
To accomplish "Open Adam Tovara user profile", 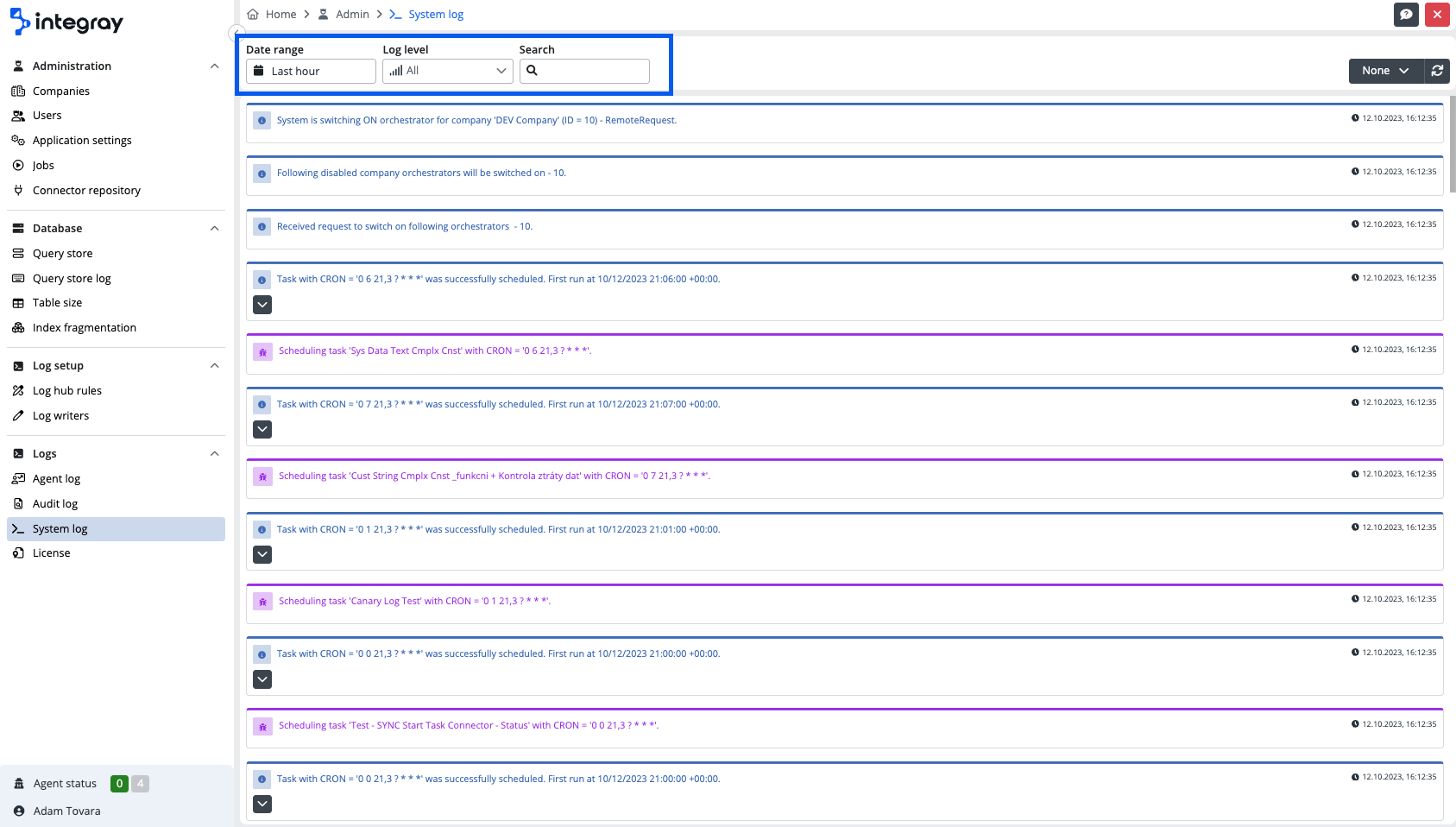I will coord(66,811).
